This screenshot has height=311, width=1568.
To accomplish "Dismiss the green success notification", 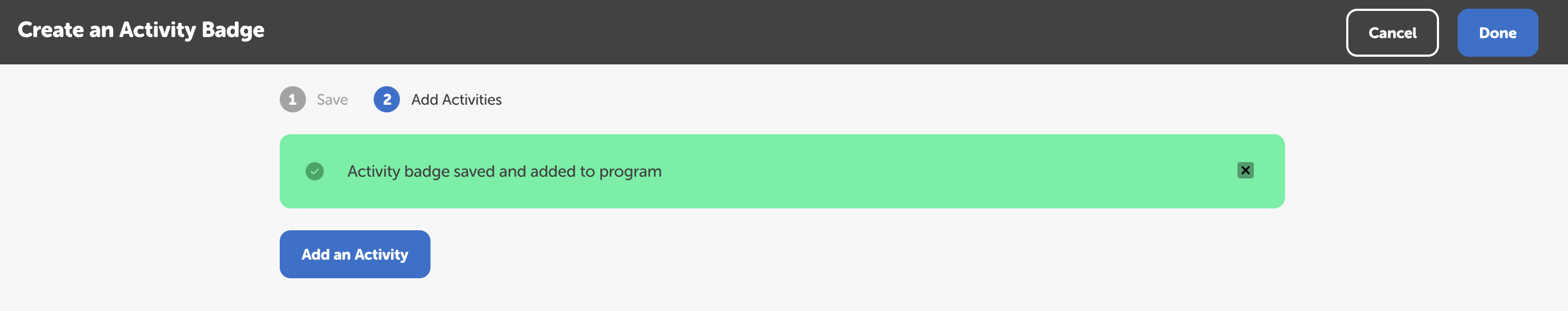I will tap(1245, 171).
